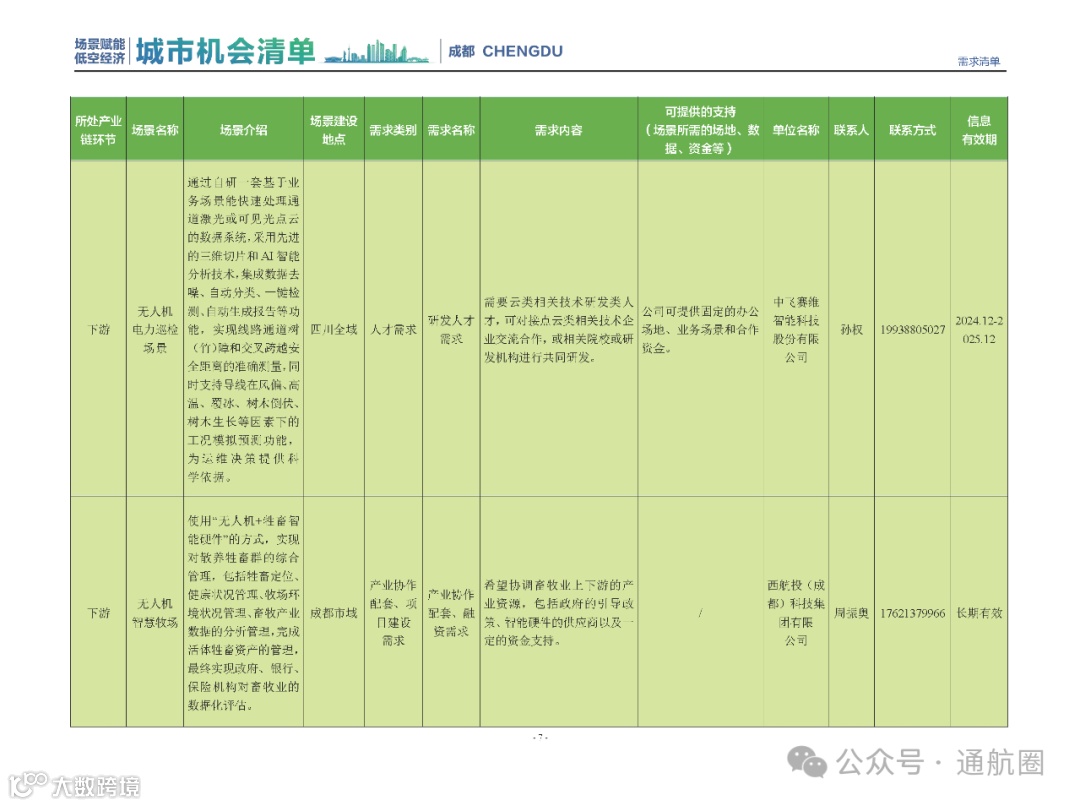The height and width of the screenshot is (806, 1080).
Task: Select the 场景名称 column header
Action: point(155,130)
